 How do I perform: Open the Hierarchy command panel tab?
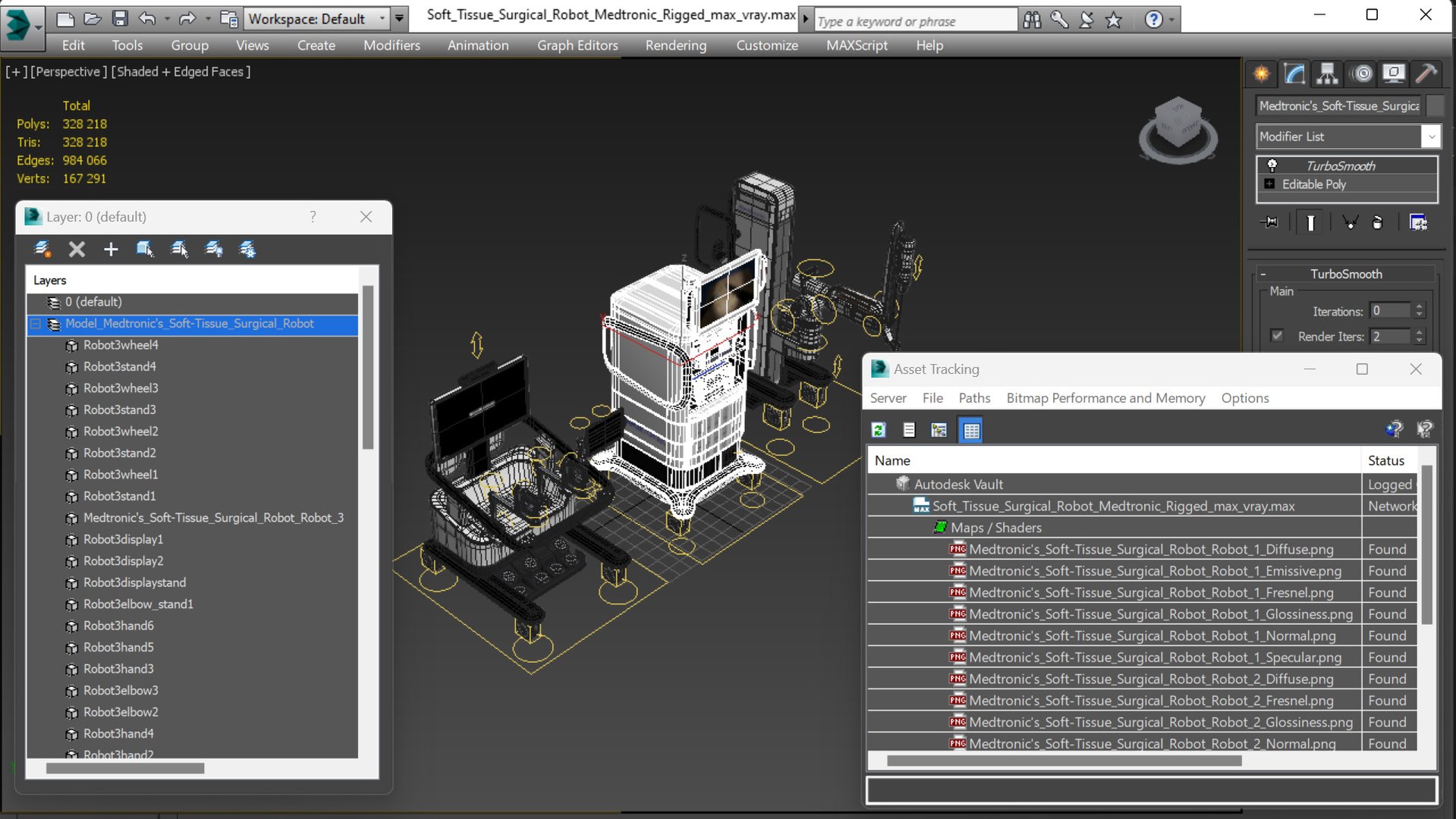(x=1326, y=74)
